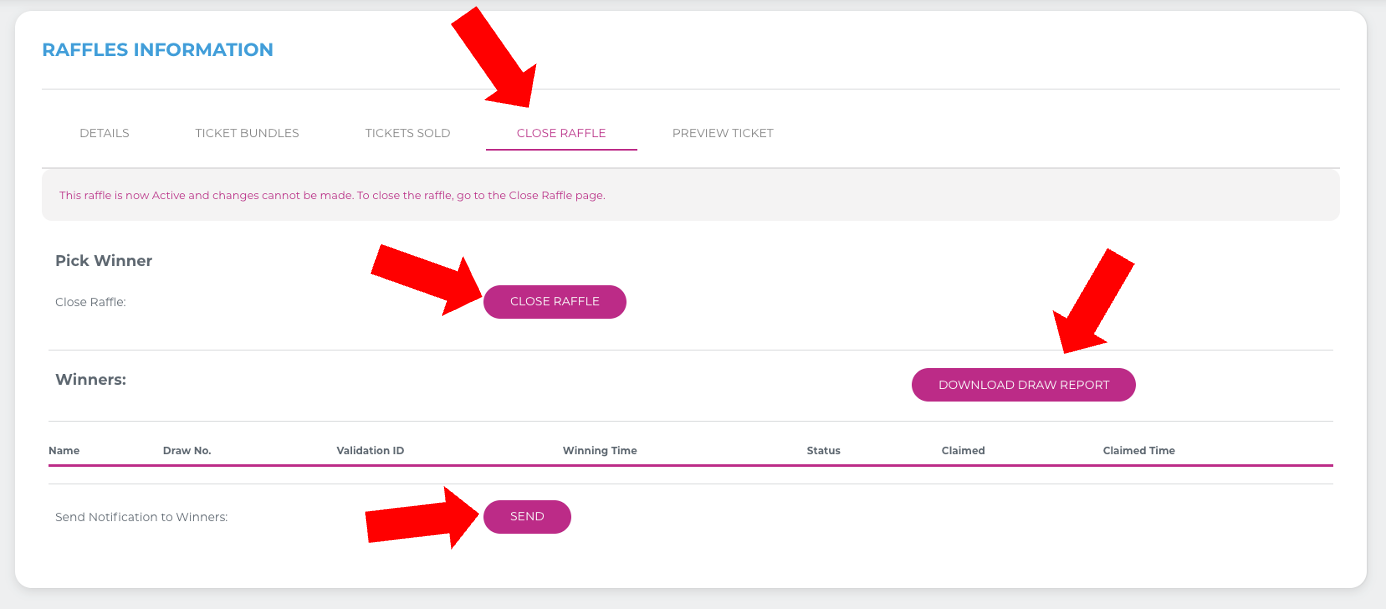Image resolution: width=1386 pixels, height=610 pixels.
Task: Open the Details tab
Action: tap(104, 133)
